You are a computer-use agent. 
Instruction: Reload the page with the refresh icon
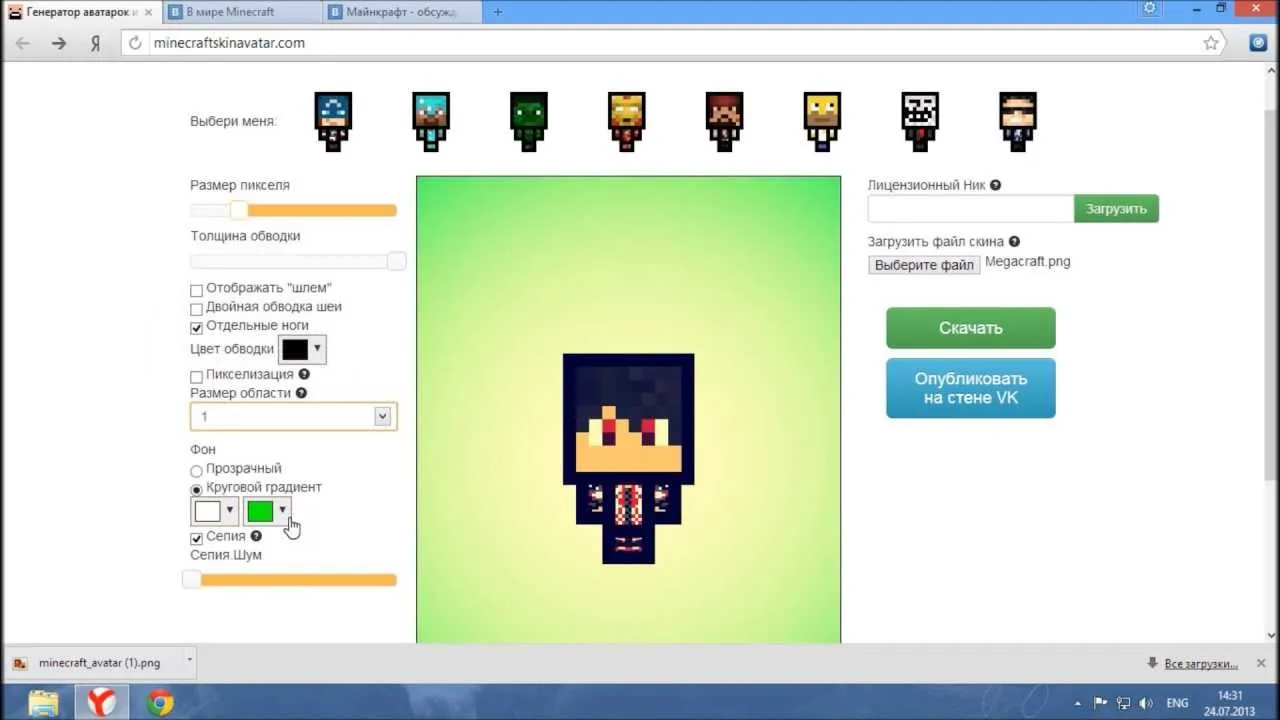(x=137, y=43)
